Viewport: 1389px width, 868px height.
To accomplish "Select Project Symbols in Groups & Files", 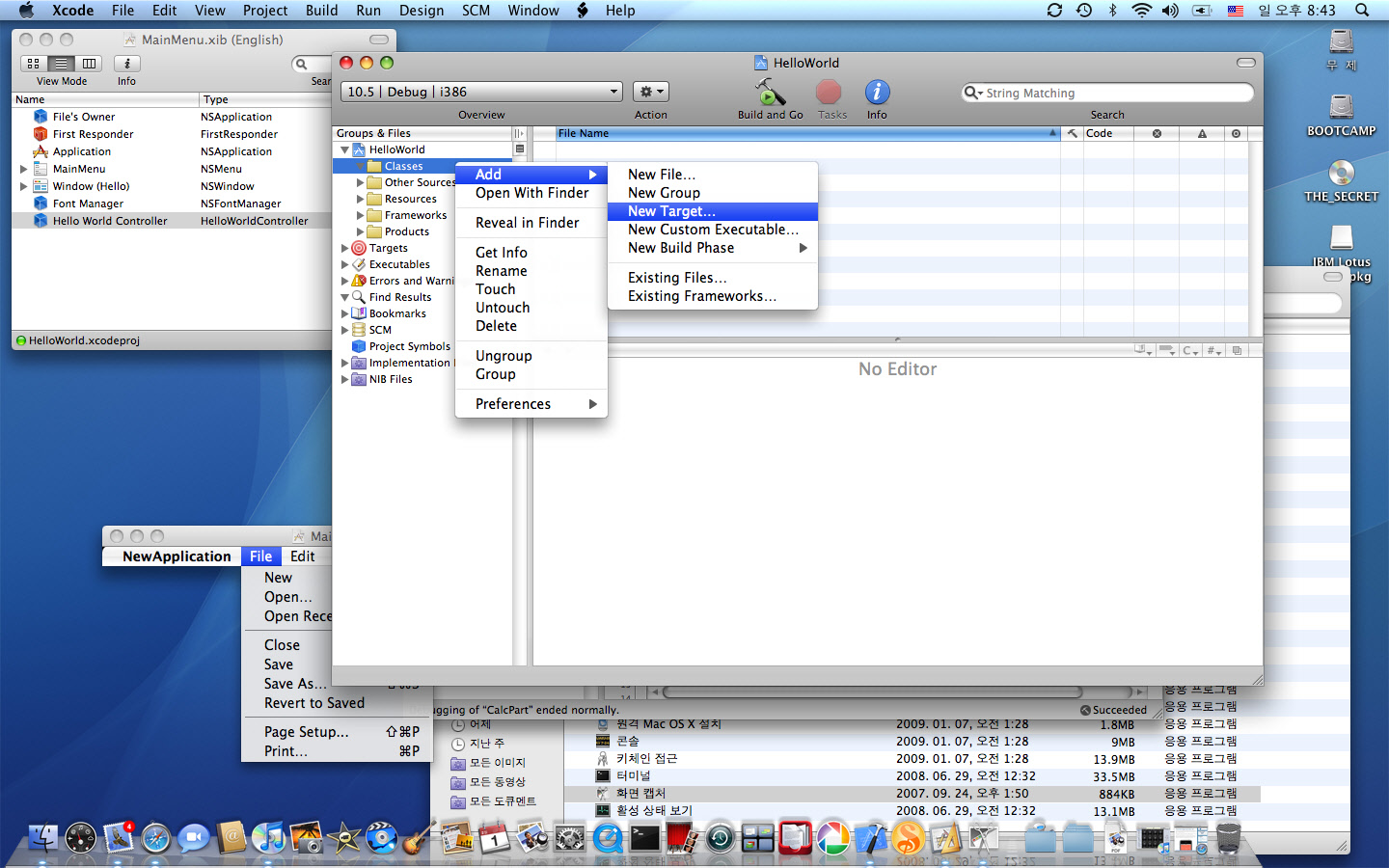I will [409, 346].
